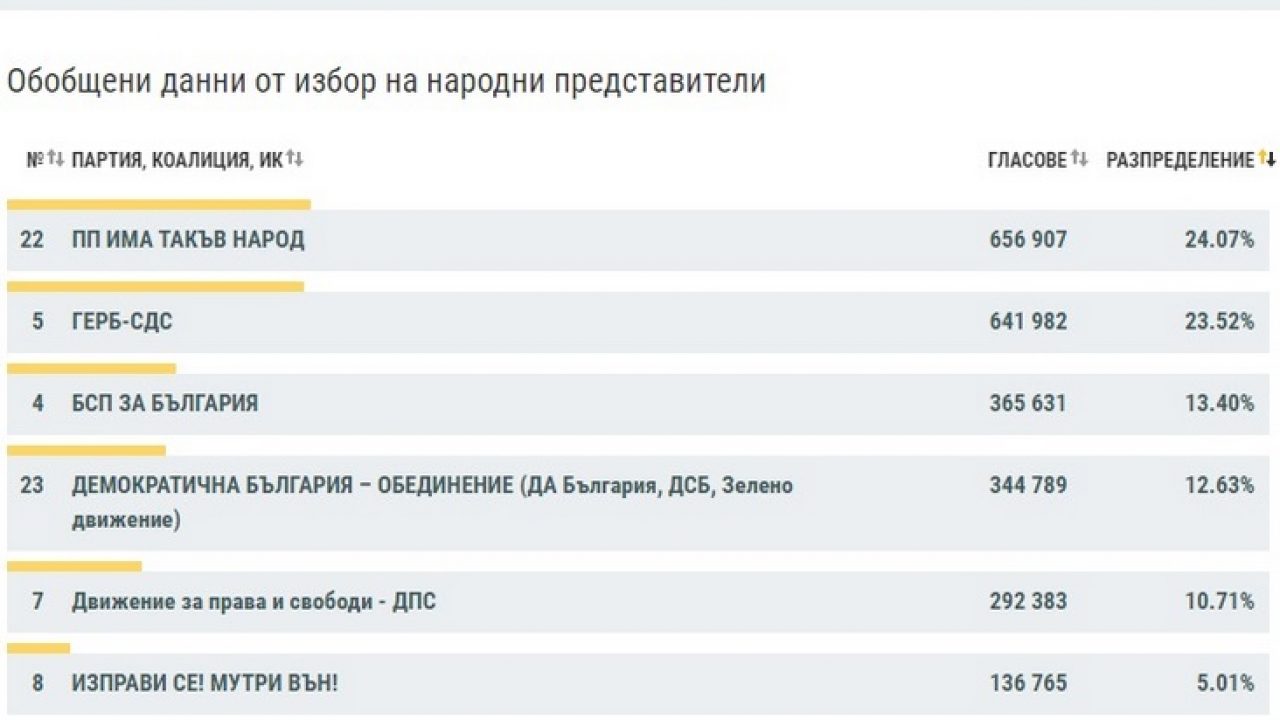This screenshot has width=1280, height=720.
Task: Click the yellow bar above БСП ЗА БЪЛГАРИЯ
Action: pyautogui.click(x=91, y=369)
